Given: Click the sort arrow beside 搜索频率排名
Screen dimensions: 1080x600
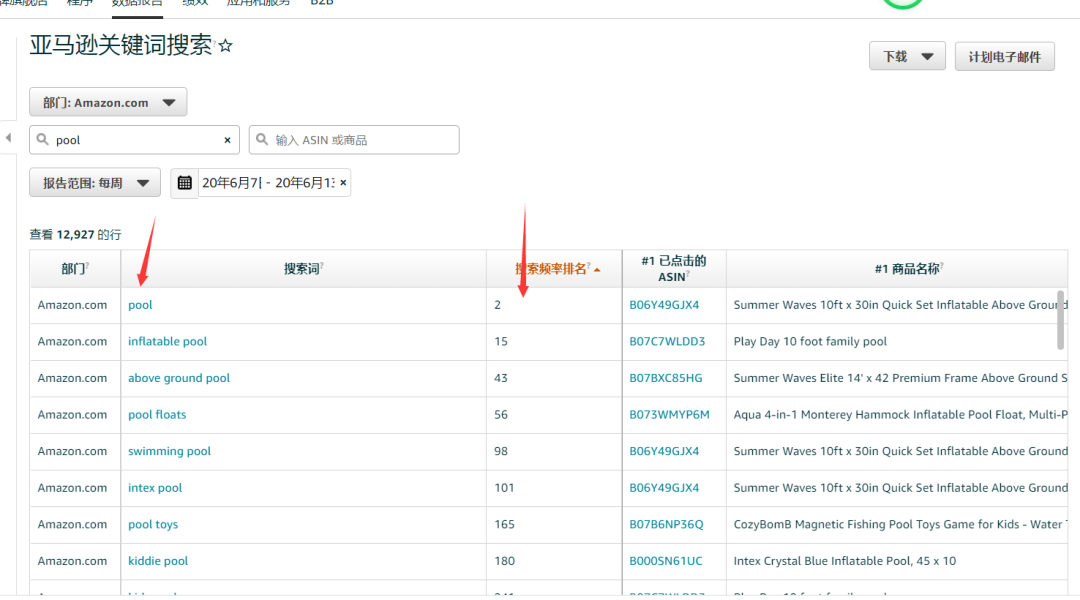Looking at the screenshot, I should point(597,270).
